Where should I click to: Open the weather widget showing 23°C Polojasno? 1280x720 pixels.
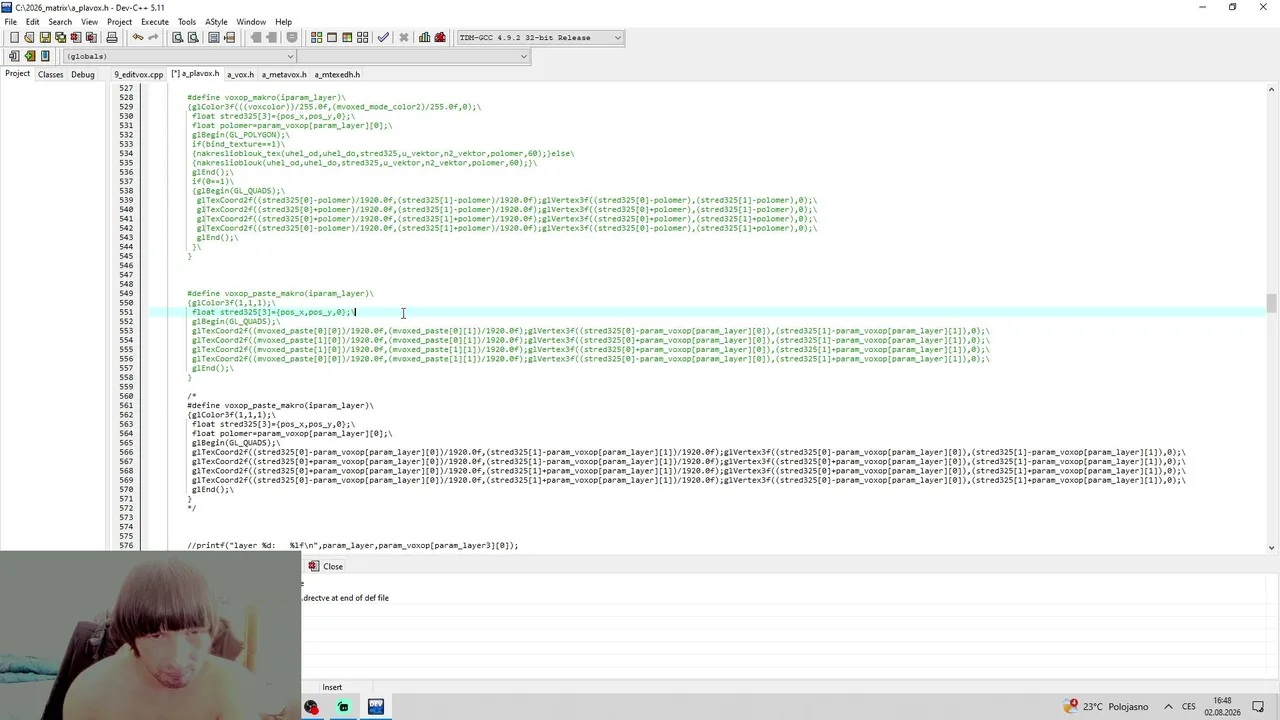click(1107, 707)
